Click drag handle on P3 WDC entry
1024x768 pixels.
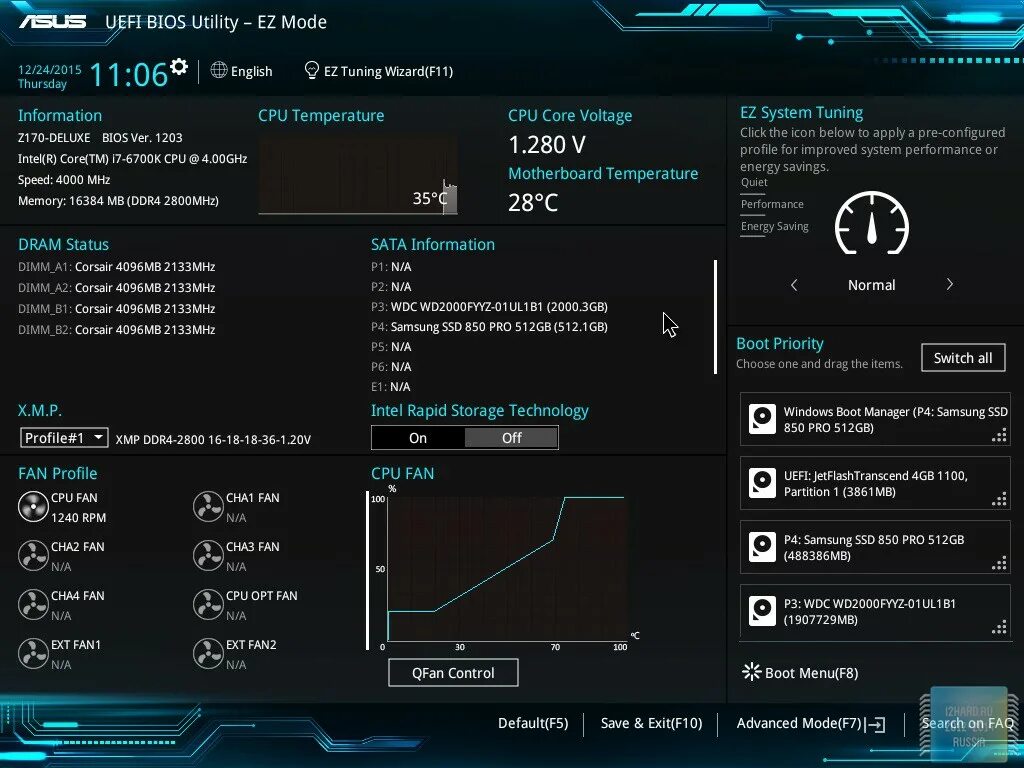999,627
